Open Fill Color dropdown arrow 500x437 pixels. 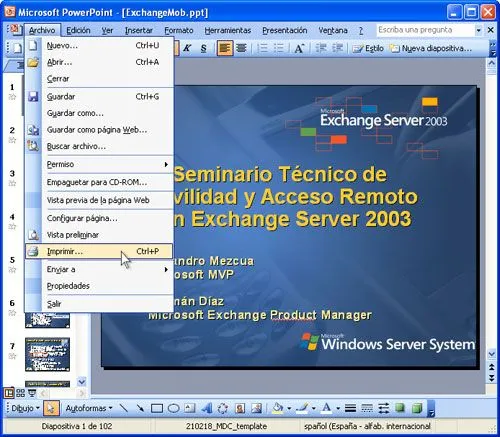tap(289, 408)
